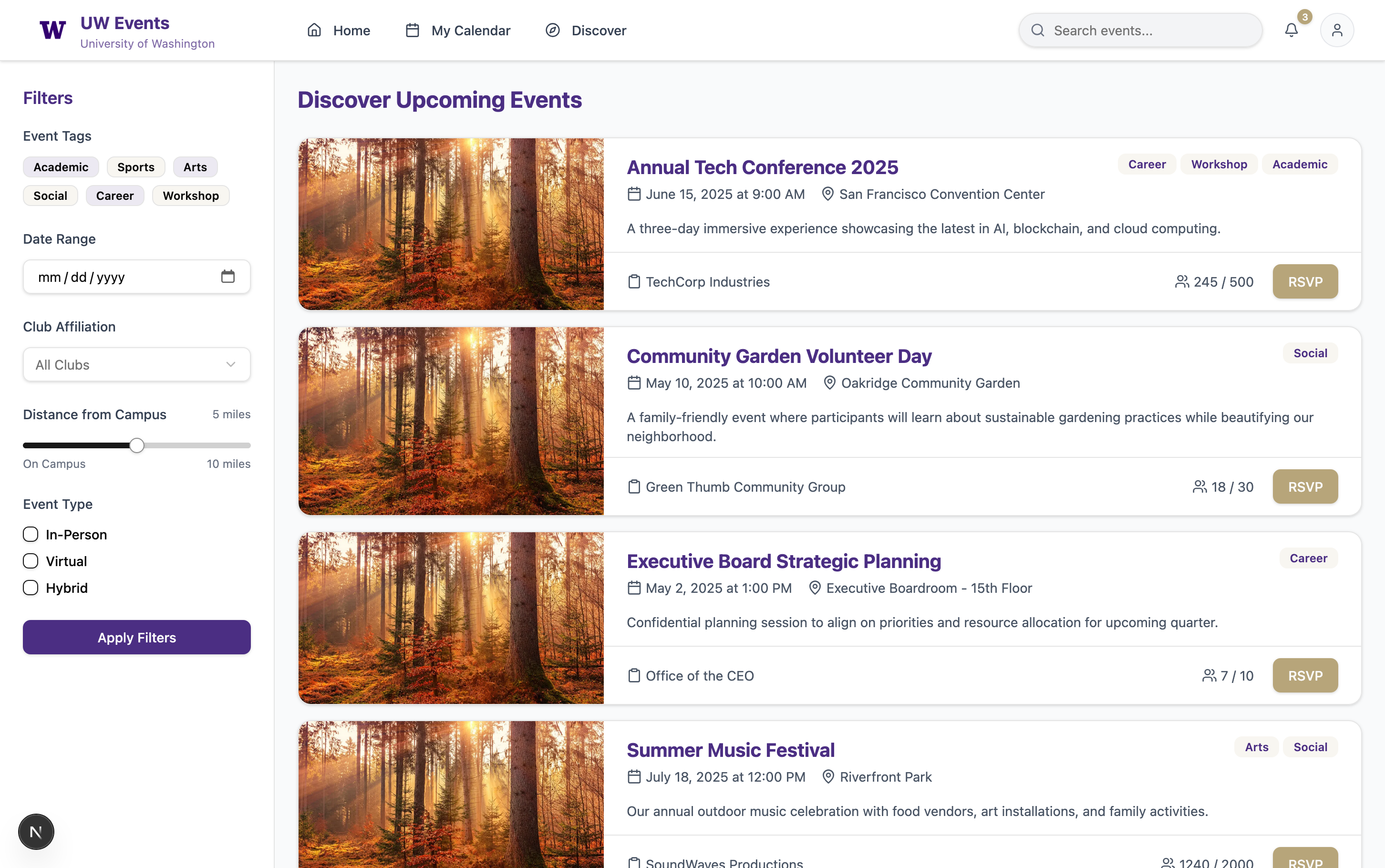
Task: Click the calendar picker icon in Date Range
Action: pos(228,277)
